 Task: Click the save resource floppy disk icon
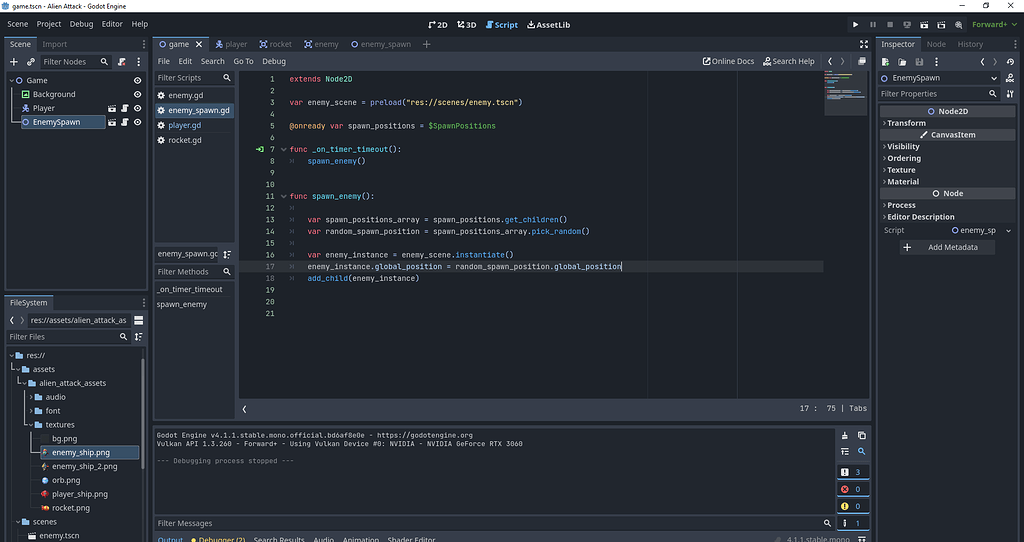(921, 62)
